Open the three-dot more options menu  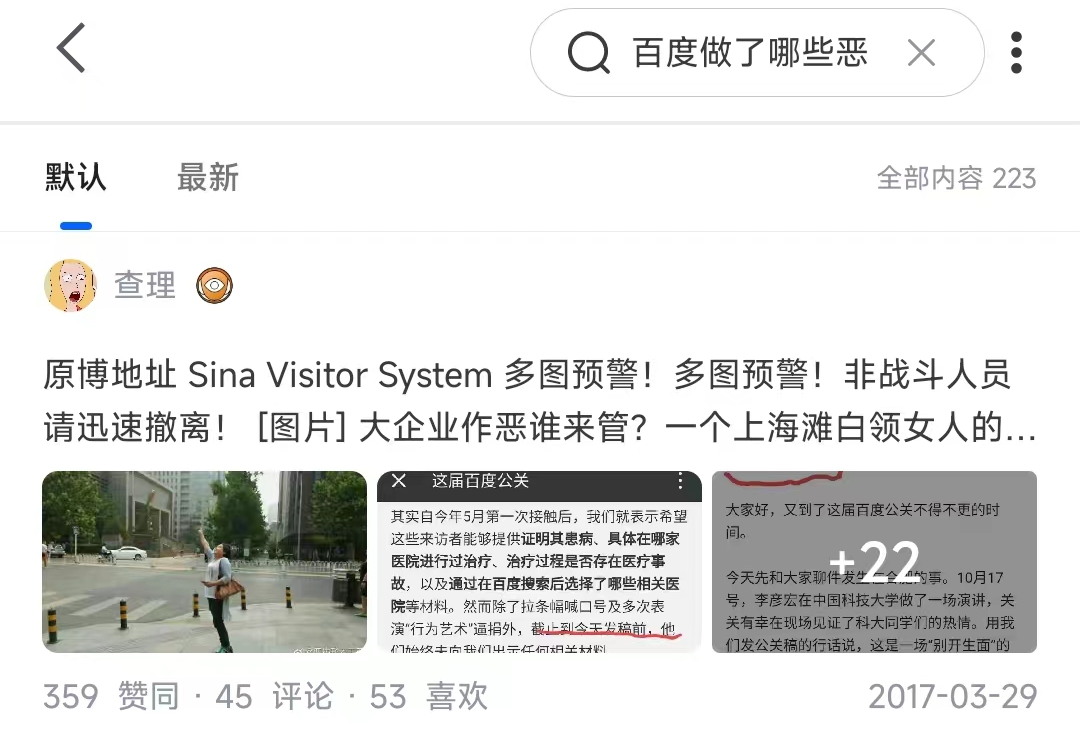point(1016,52)
